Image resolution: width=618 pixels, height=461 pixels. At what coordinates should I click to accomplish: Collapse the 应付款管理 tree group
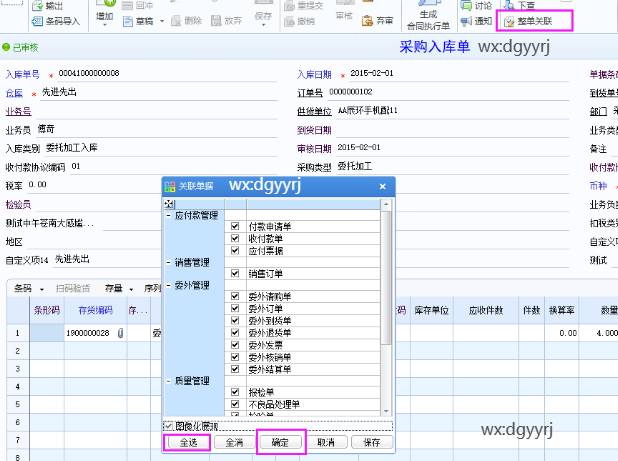[x=167, y=214]
